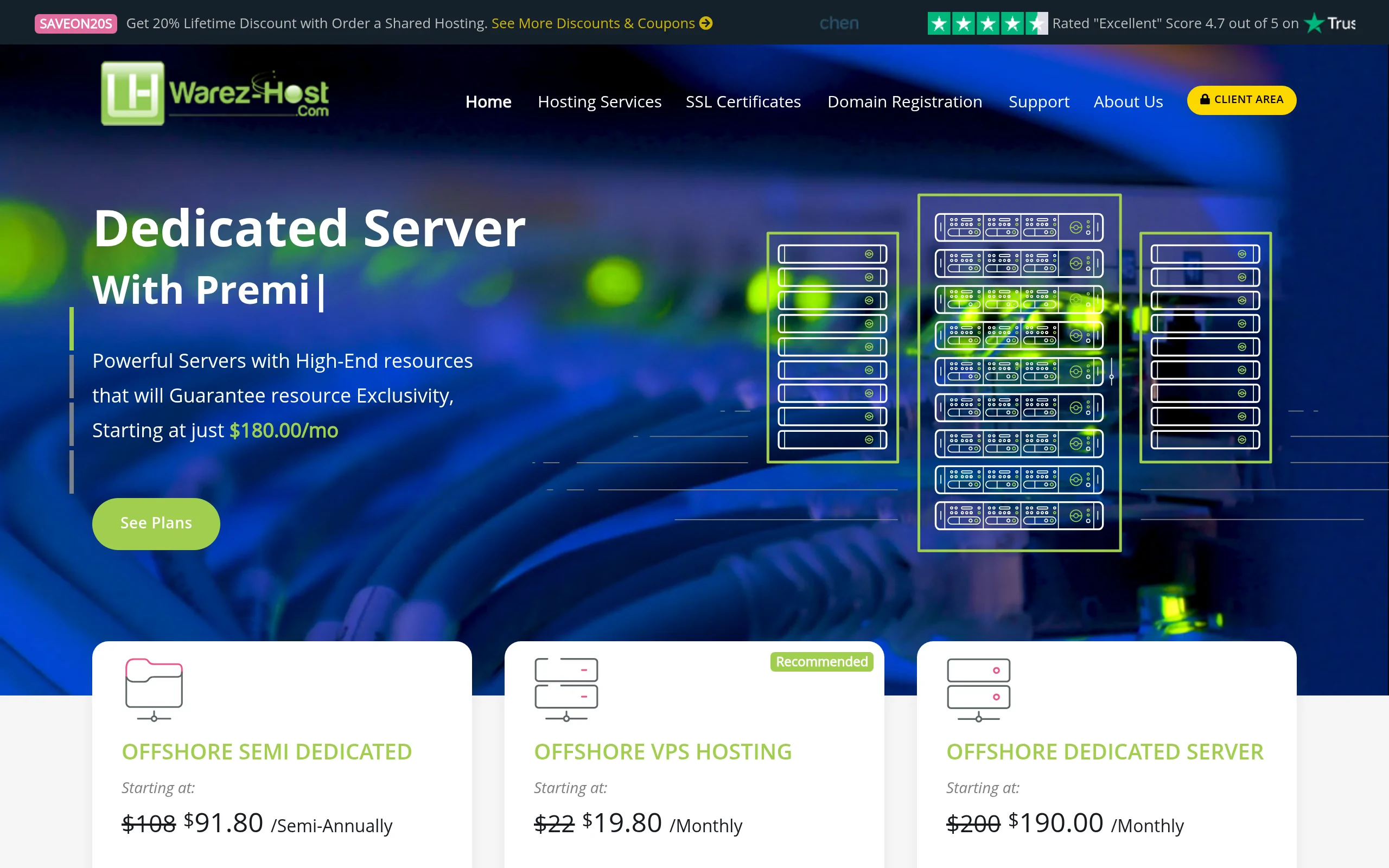Image resolution: width=1389 pixels, height=868 pixels.
Task: Select first green slide indicator bar
Action: coord(72,329)
